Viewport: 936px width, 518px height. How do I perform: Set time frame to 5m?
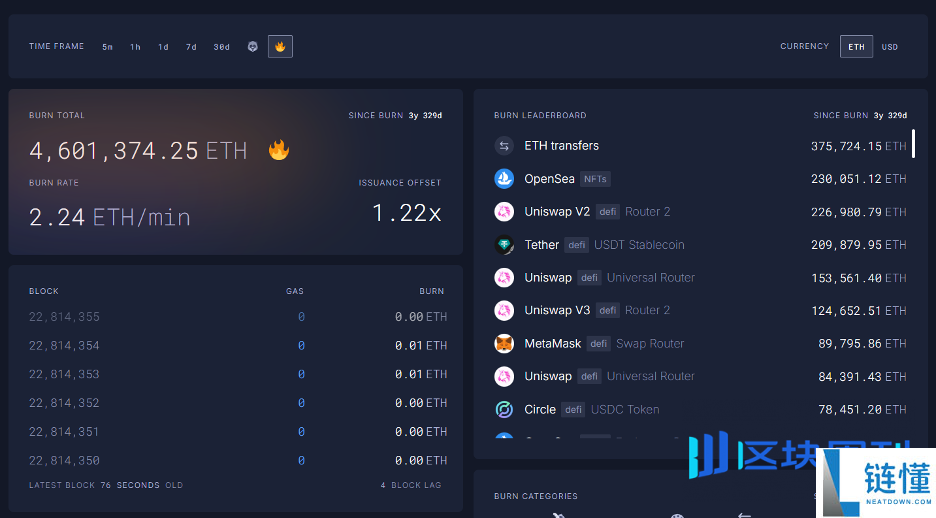click(x=107, y=47)
